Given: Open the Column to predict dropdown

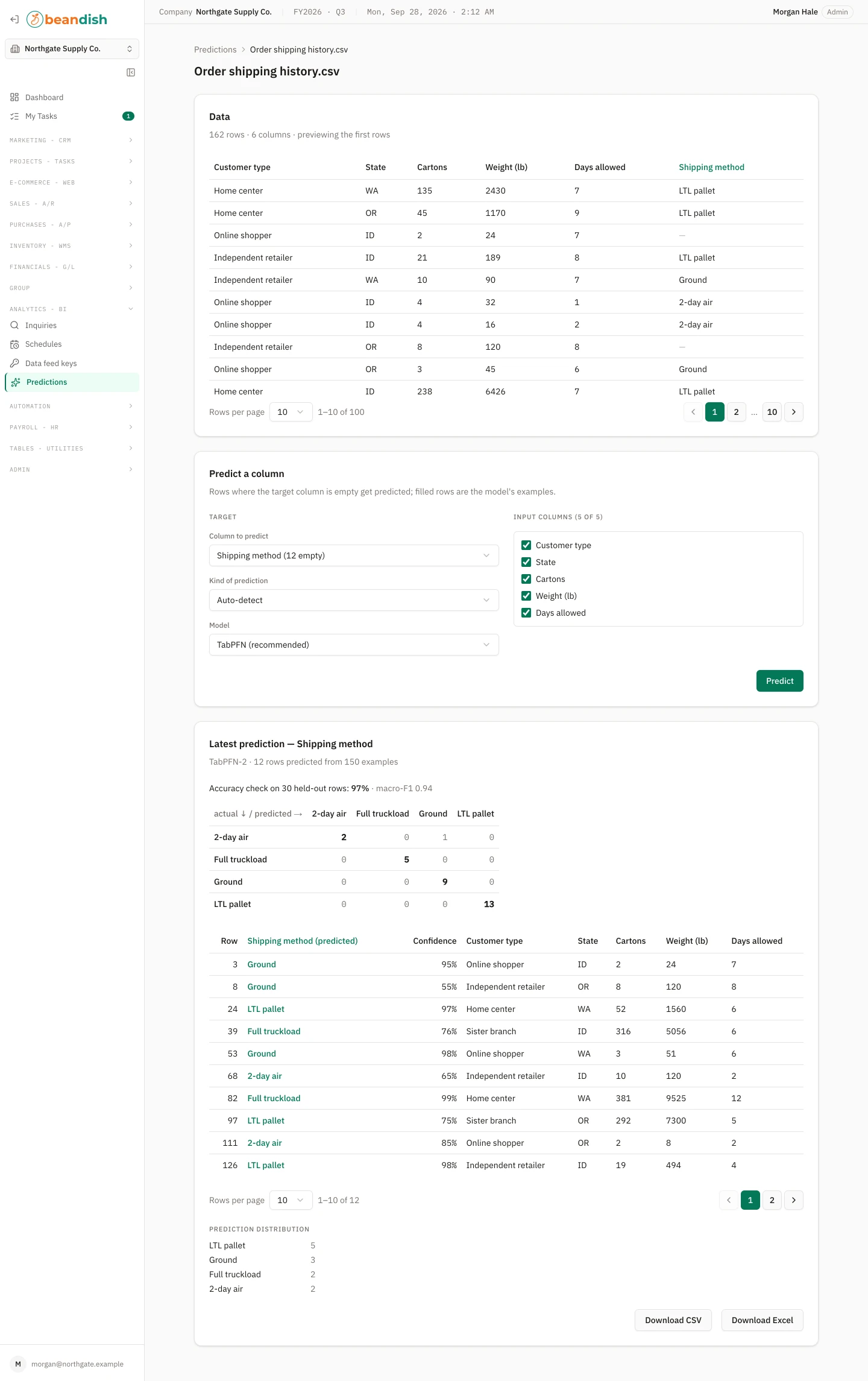Looking at the screenshot, I should 354,555.
